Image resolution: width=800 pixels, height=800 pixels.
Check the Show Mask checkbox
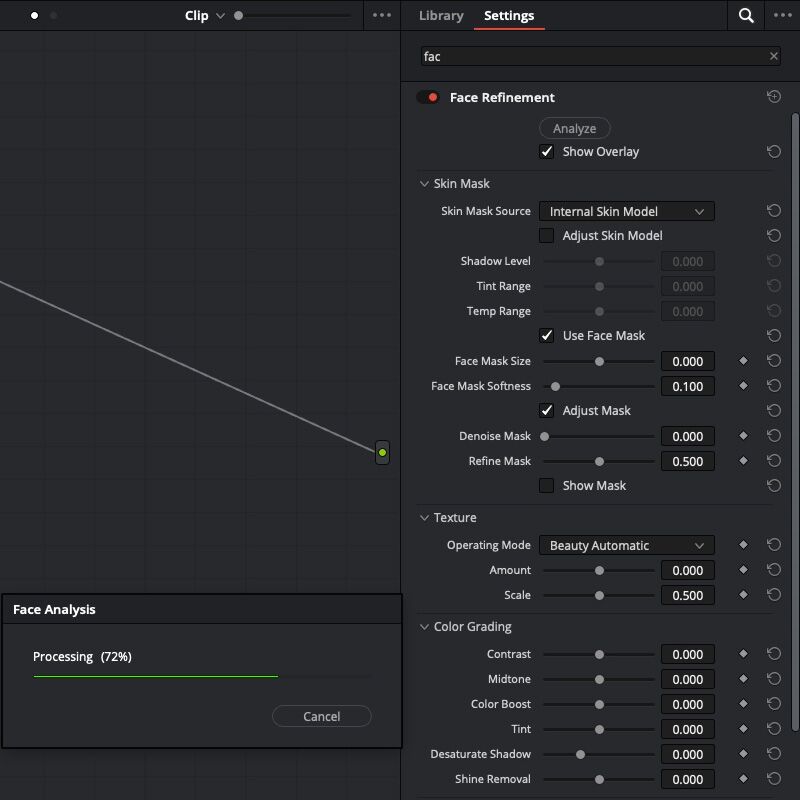click(546, 485)
